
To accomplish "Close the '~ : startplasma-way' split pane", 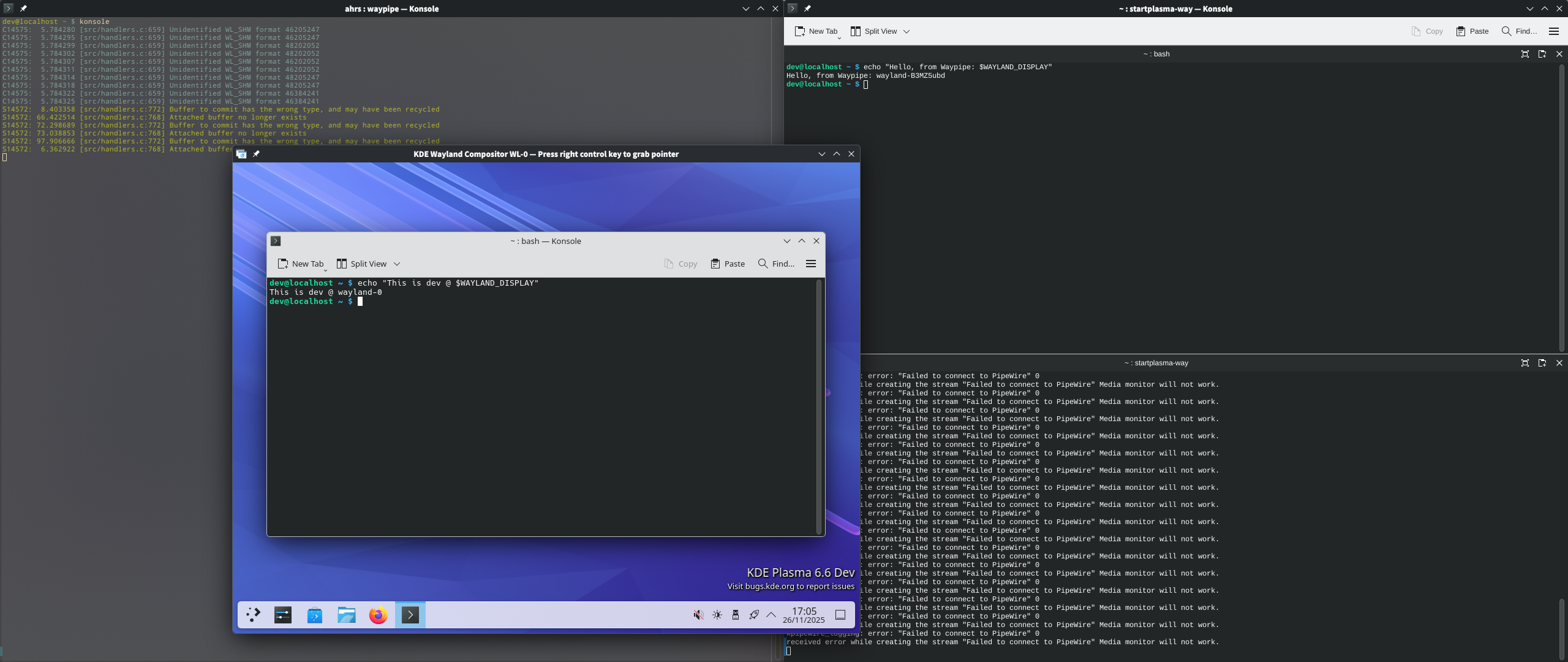I will [x=1559, y=363].
